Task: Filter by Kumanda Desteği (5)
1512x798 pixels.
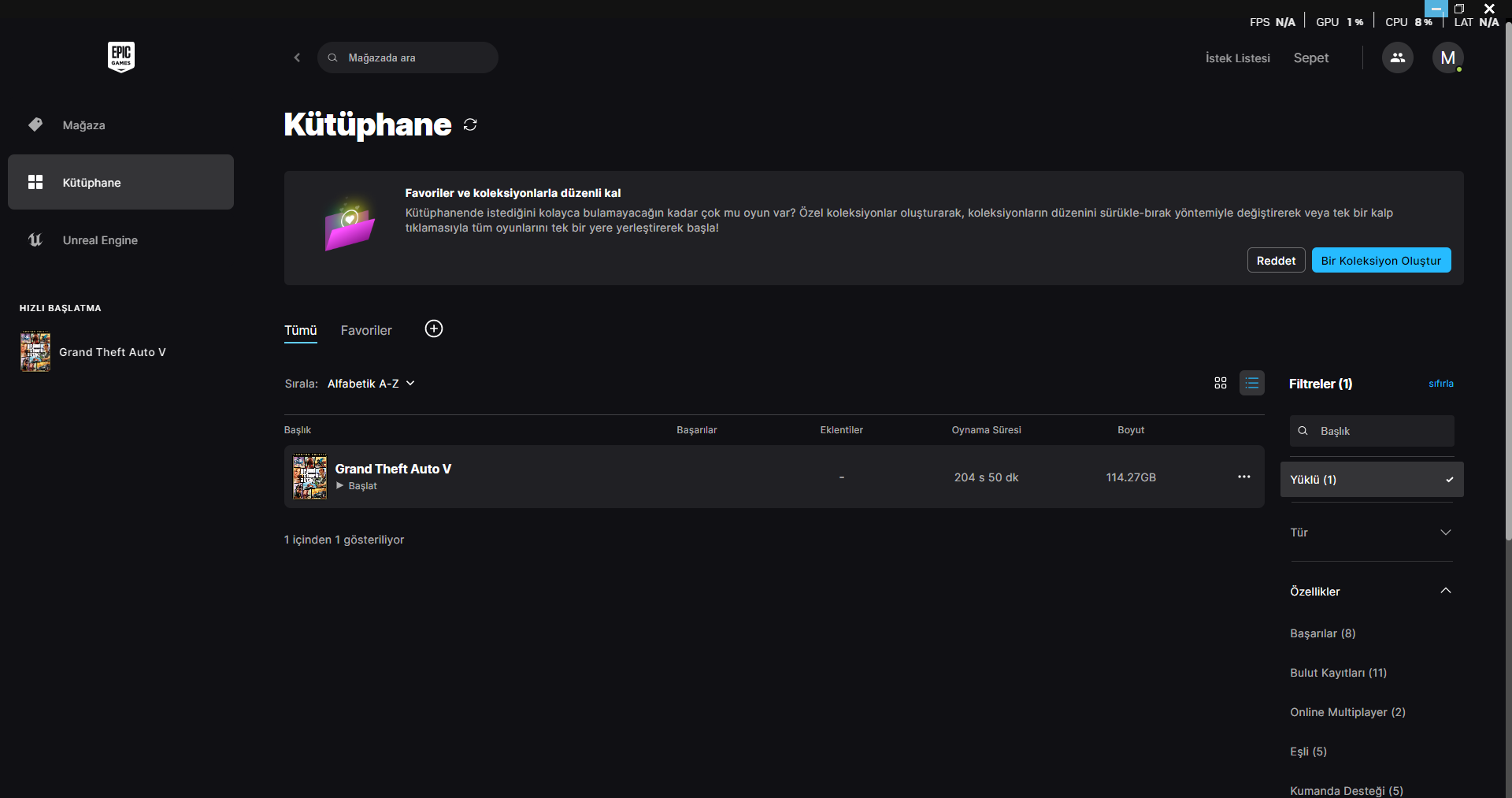Action: (x=1347, y=790)
